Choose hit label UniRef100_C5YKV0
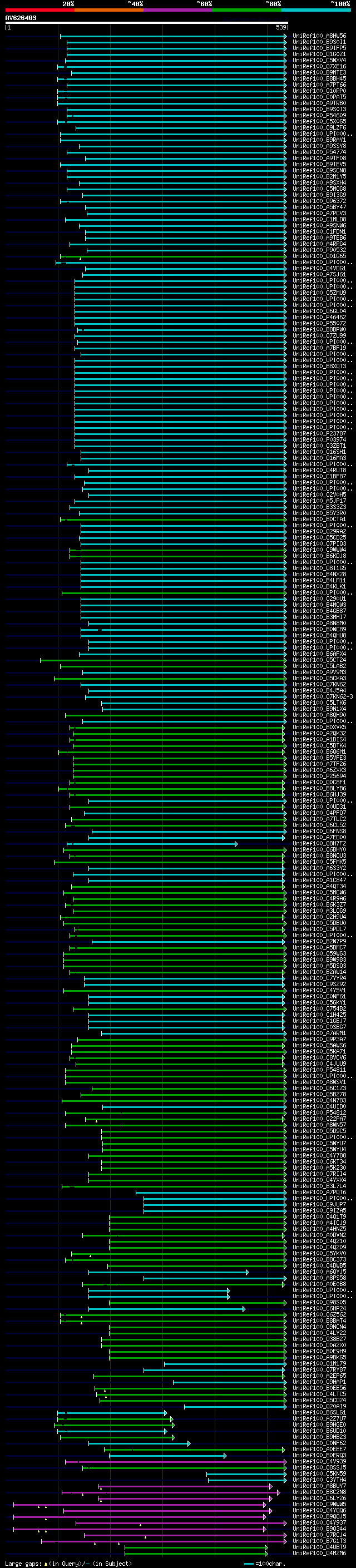356x1568 pixels. 319,1253
